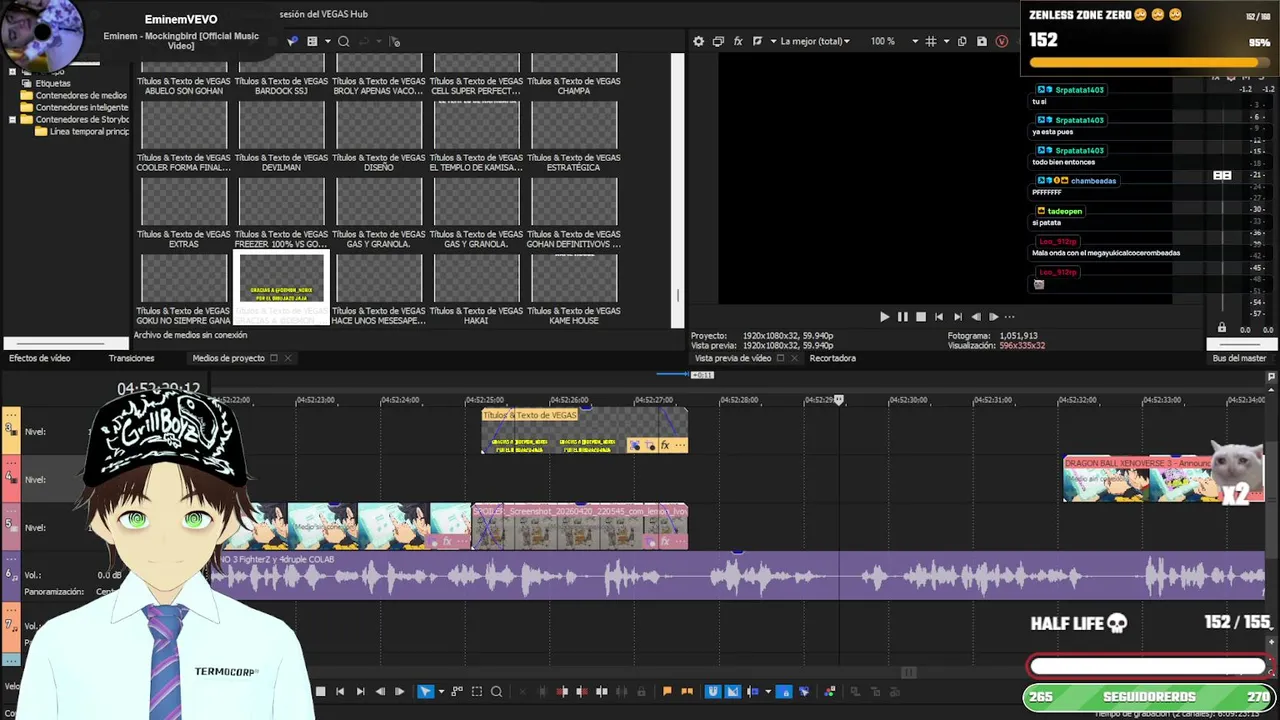Image resolution: width=1280 pixels, height=720 pixels.
Task: Click the Views icon in Project Media toolbar
Action: point(312,41)
